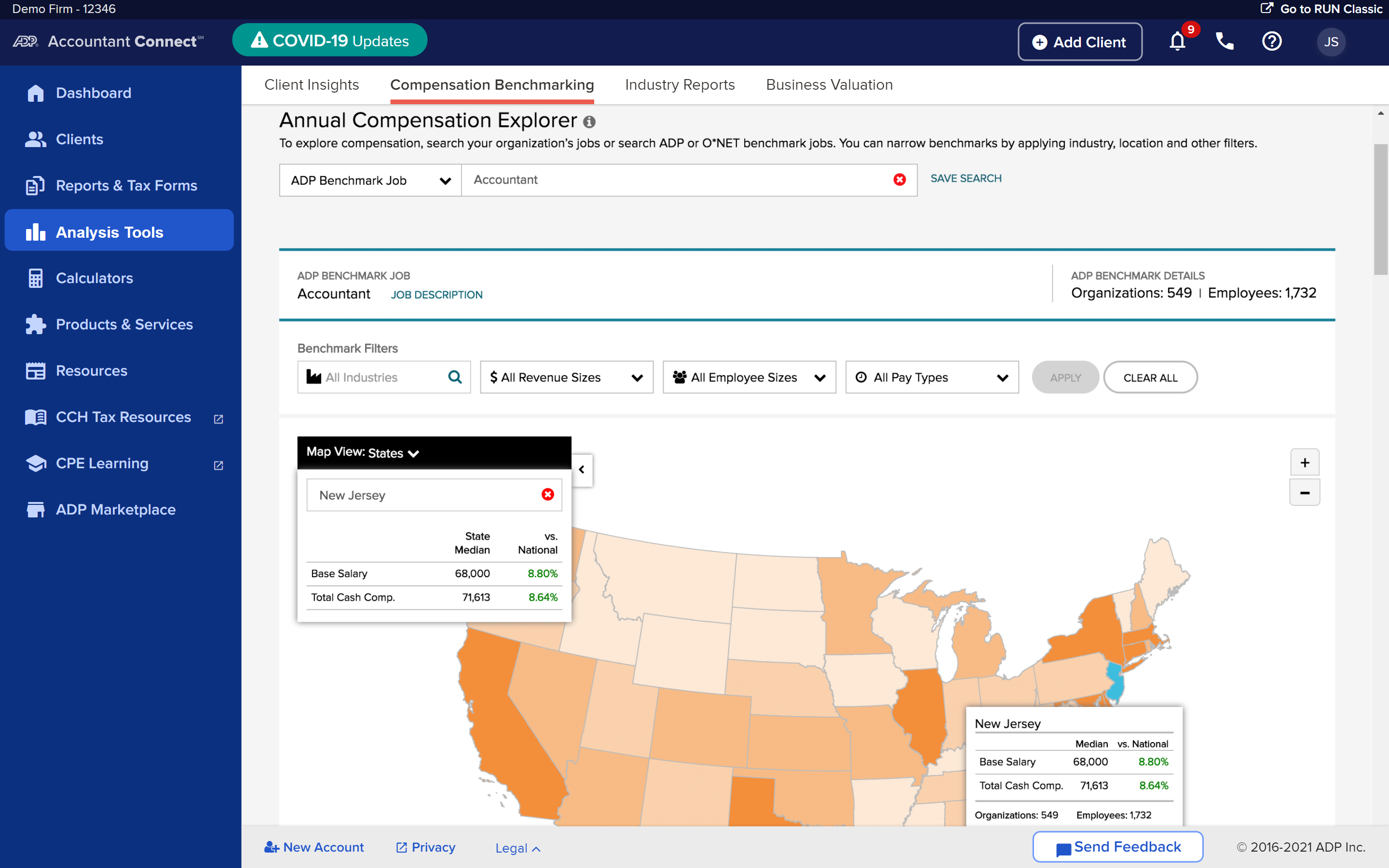Viewport: 1389px width, 868px height.
Task: Open Calculators in the sidebar
Action: [x=94, y=278]
